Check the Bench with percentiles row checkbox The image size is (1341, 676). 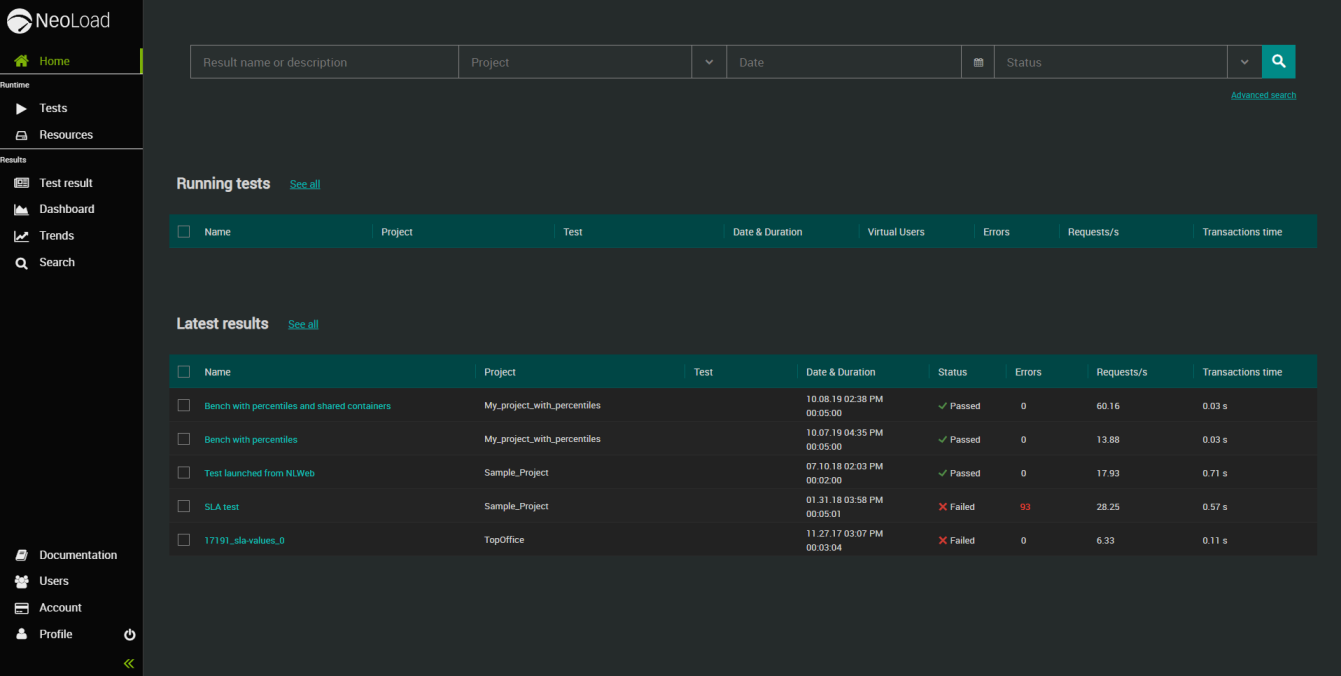(x=184, y=439)
